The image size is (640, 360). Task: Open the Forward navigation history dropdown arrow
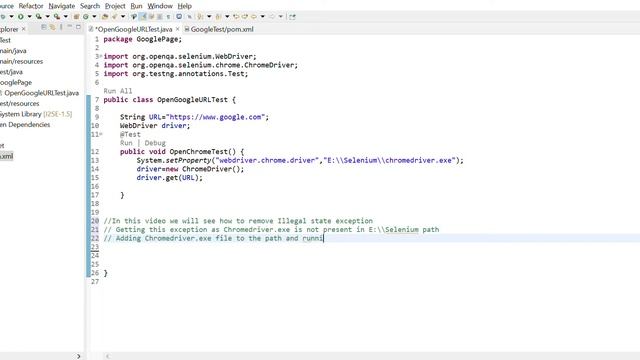280,17
